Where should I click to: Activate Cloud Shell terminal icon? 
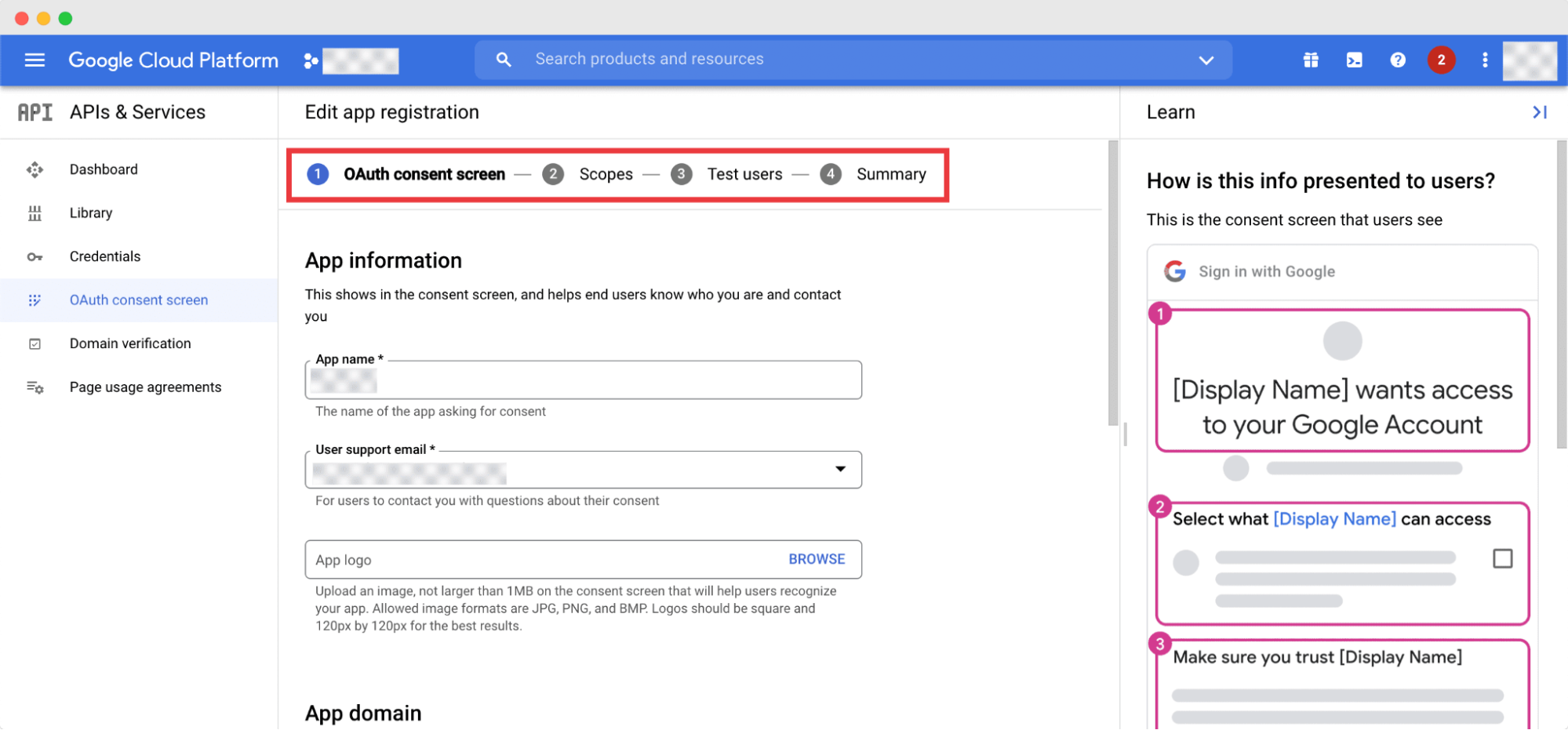click(1355, 60)
